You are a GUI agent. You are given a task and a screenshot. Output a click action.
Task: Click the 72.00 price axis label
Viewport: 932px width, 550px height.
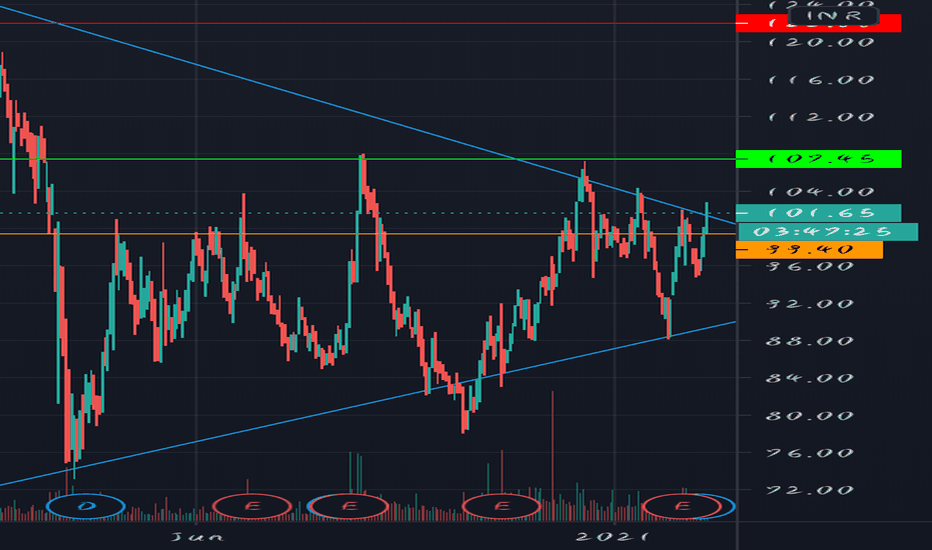(x=811, y=490)
